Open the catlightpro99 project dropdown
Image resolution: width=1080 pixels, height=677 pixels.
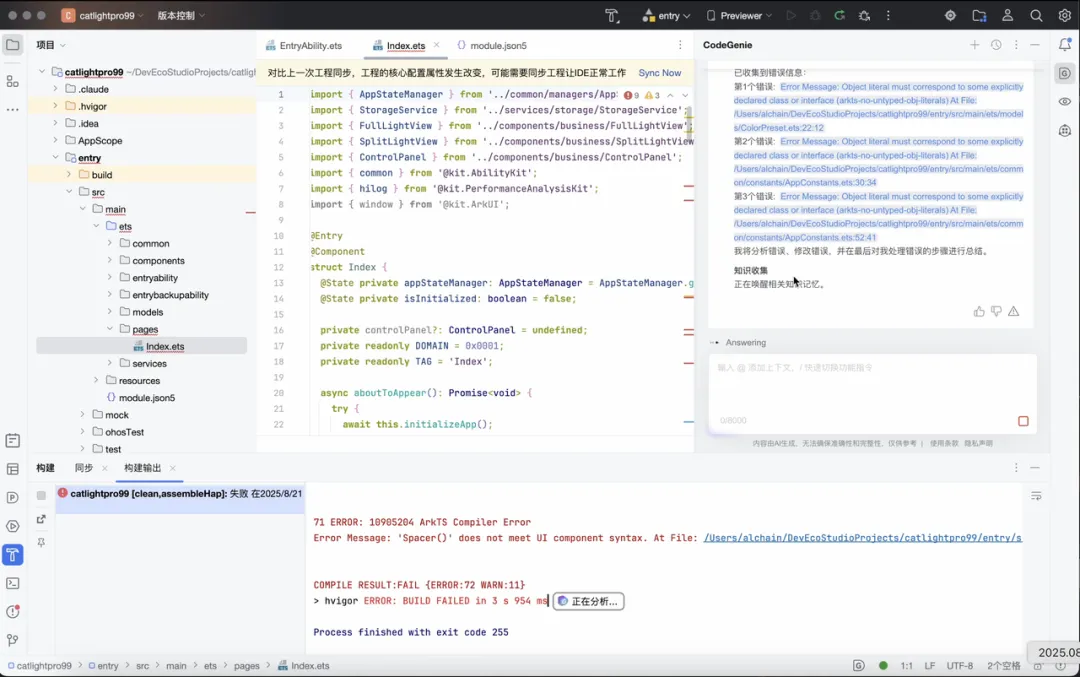pos(103,16)
